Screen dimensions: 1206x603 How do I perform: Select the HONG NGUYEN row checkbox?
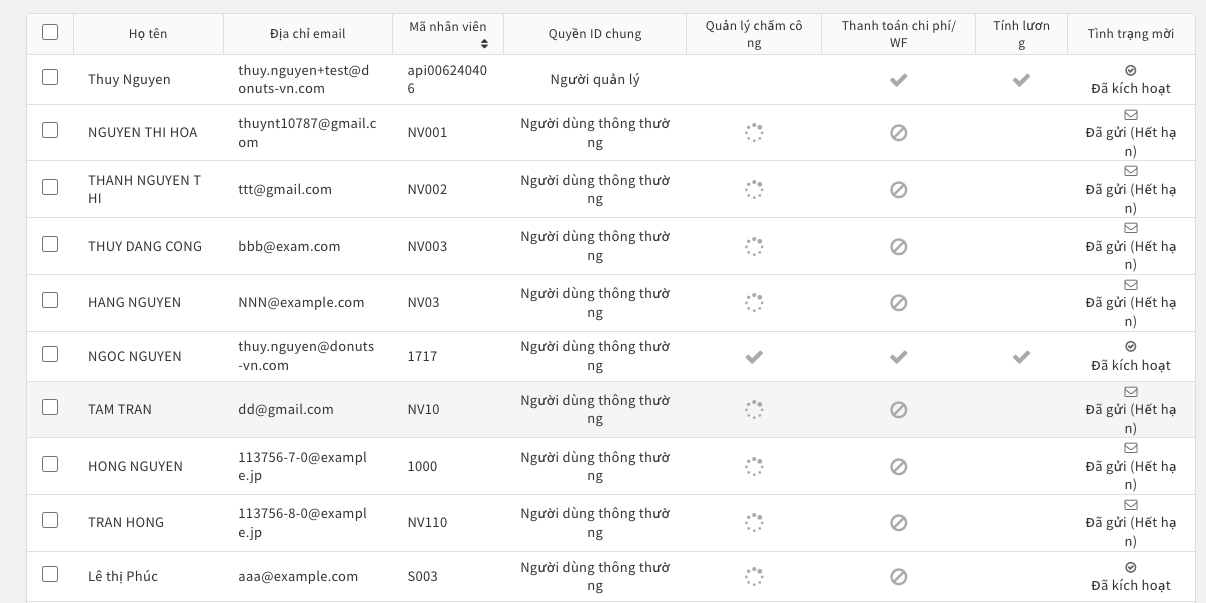[x=50, y=464]
